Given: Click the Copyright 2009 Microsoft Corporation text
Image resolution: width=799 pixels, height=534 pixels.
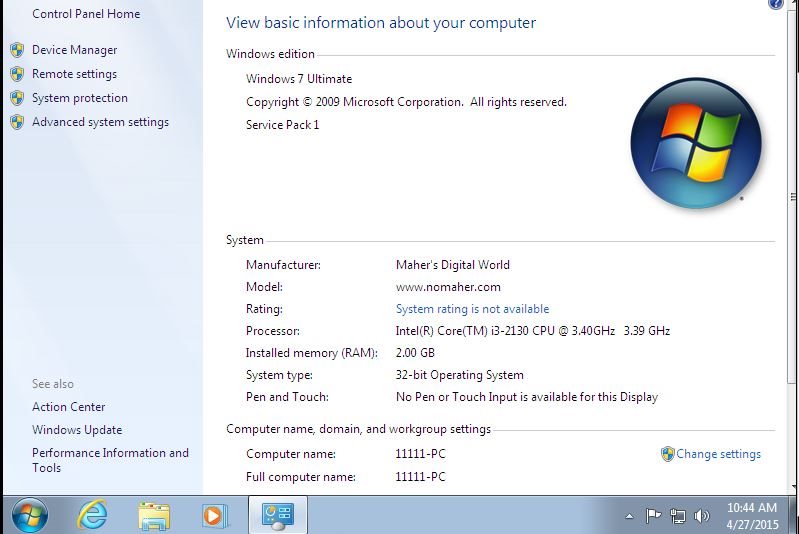Looking at the screenshot, I should point(406,102).
